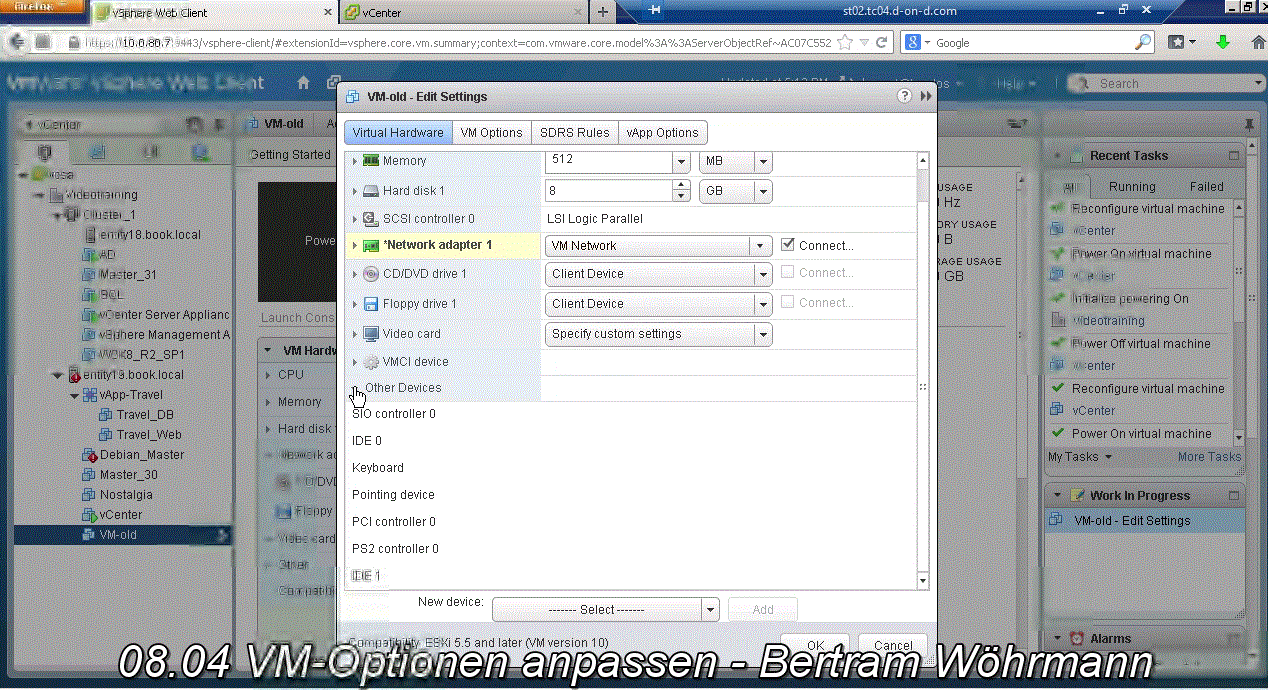The width and height of the screenshot is (1268, 690).
Task: Click the Firefox reload icon
Action: click(x=882, y=43)
